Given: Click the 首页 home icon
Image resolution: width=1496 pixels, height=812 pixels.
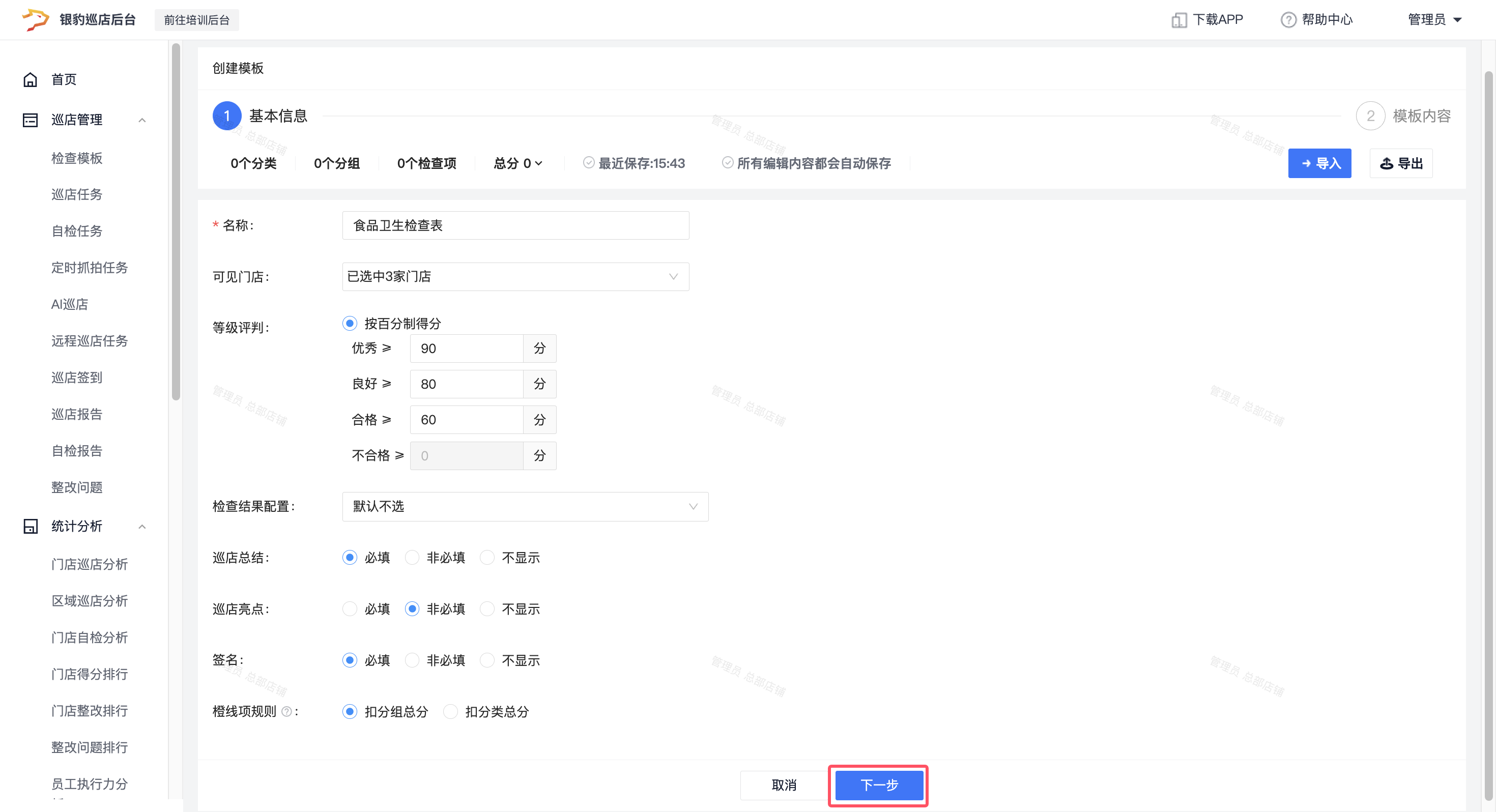Looking at the screenshot, I should point(30,79).
